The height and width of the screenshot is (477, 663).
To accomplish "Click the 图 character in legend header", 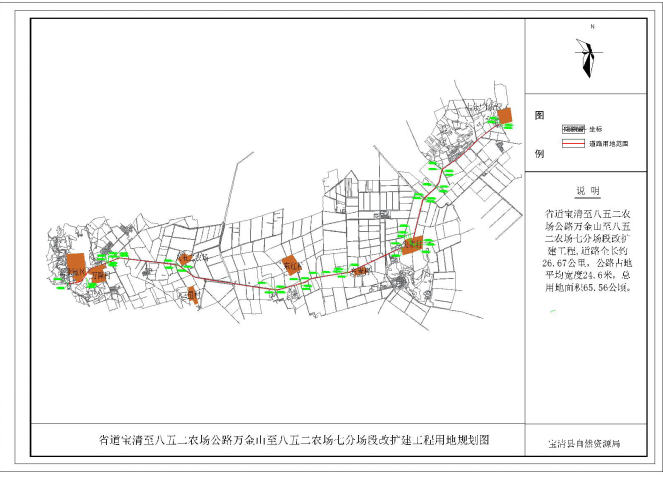I will (x=539, y=115).
